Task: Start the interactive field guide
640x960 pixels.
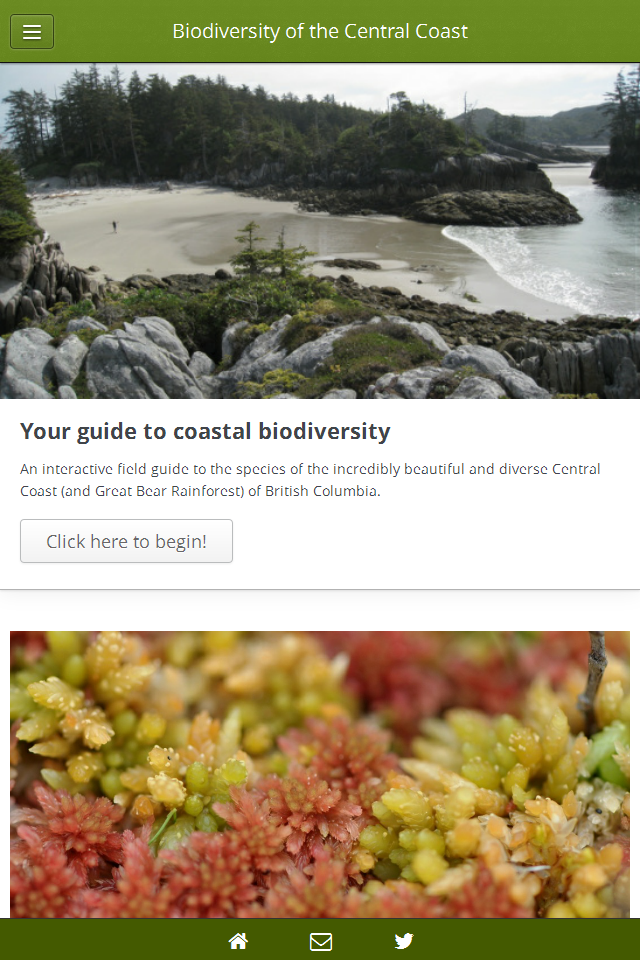Action: pyautogui.click(x=126, y=540)
